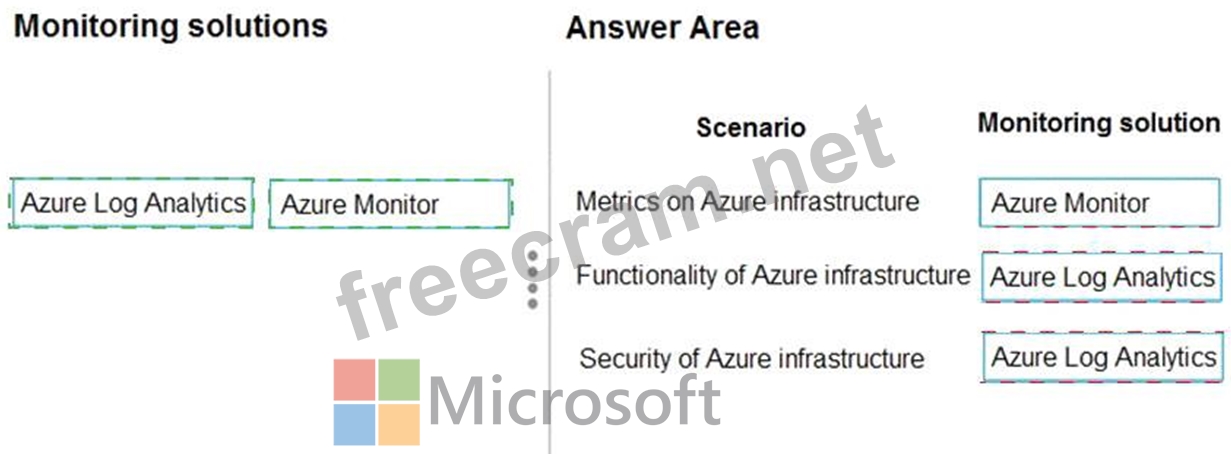Click the three-dot splitter handle
Viewport: 1231px width, 454px height.
point(533,280)
